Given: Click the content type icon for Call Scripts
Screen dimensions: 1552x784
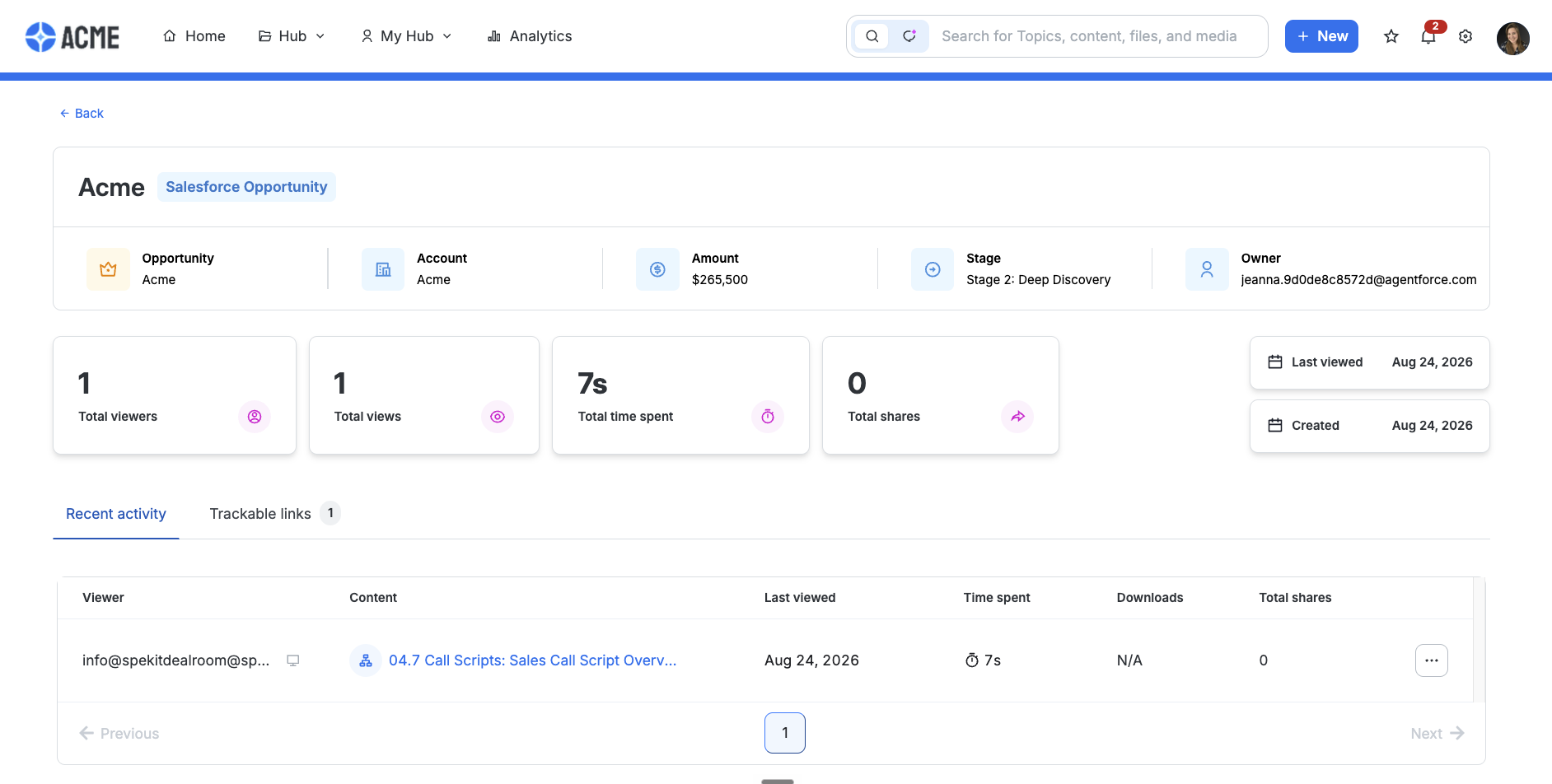Looking at the screenshot, I should coord(366,660).
